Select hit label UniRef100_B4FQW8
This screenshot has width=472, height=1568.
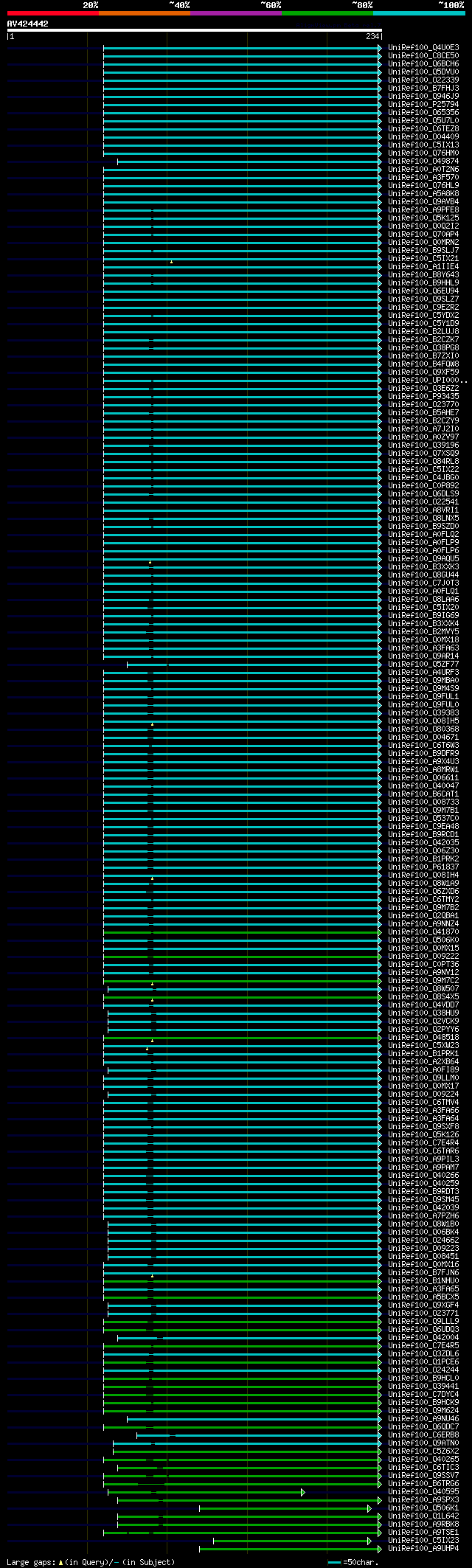pyautogui.click(x=423, y=364)
